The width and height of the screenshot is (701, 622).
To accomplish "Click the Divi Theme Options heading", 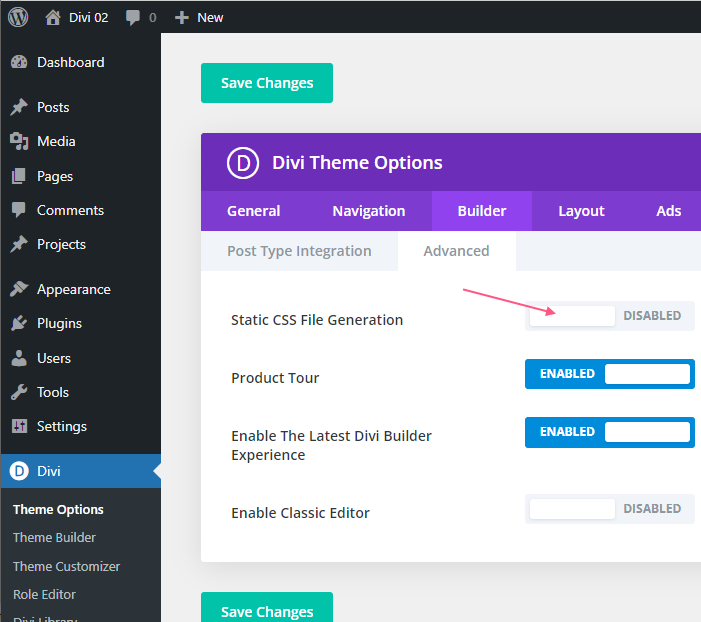I will [357, 163].
